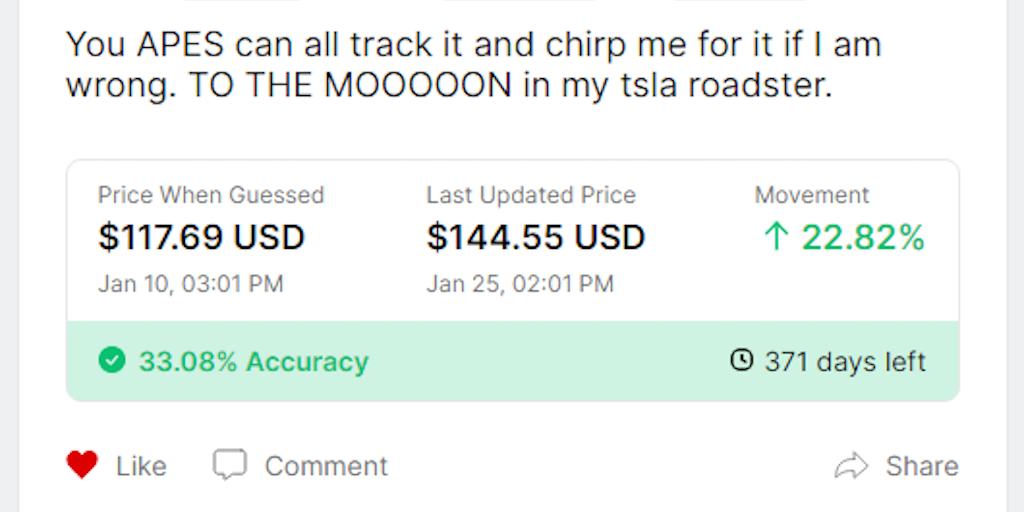
Task: Select the $117.69 USD guessed price
Action: pos(201,238)
